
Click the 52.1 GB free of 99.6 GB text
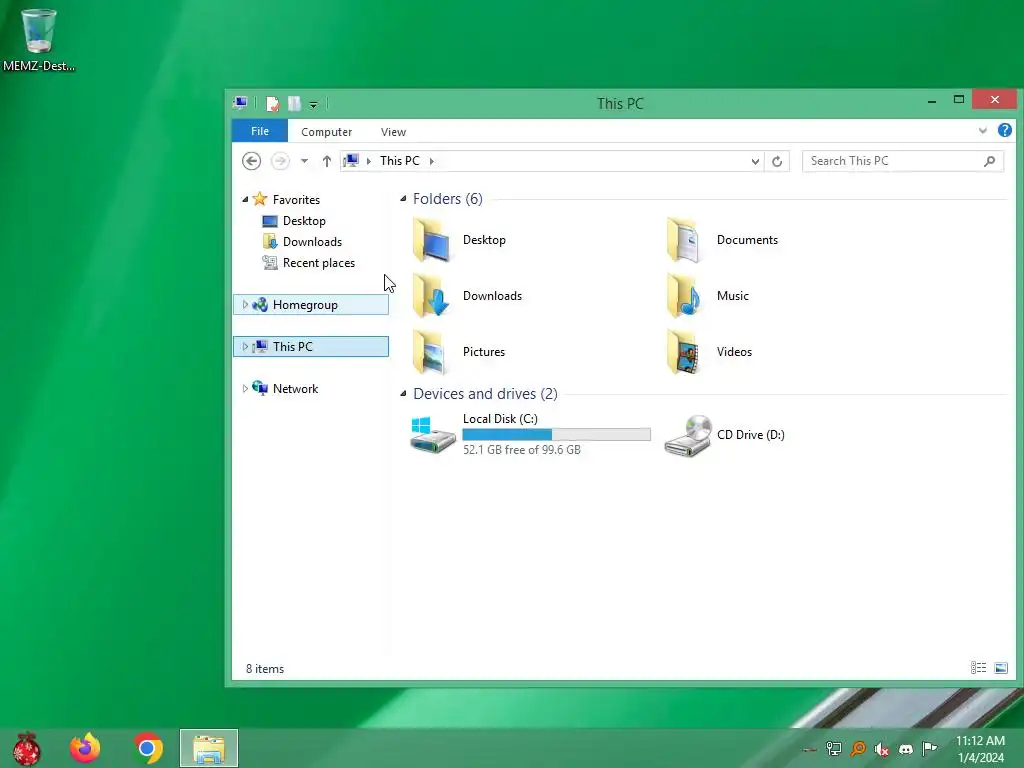point(522,450)
